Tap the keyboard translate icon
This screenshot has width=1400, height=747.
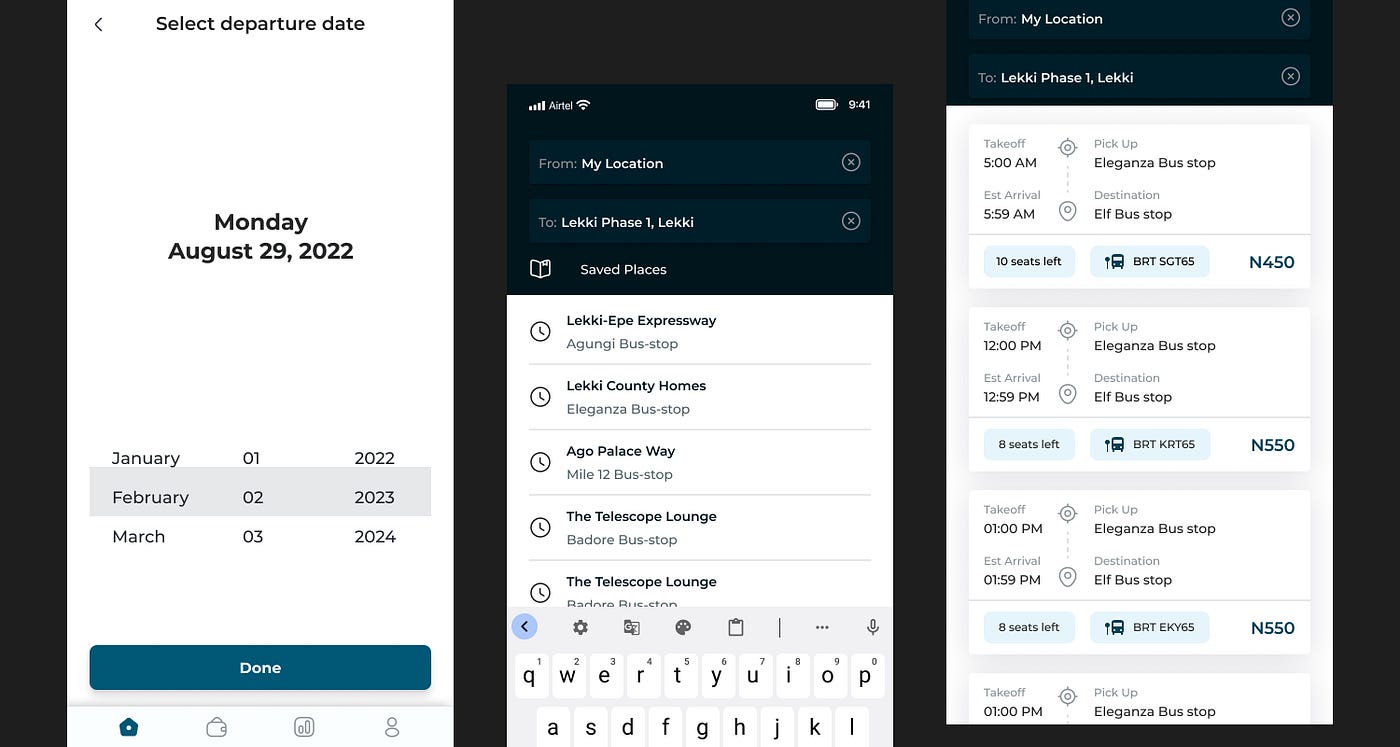click(632, 627)
